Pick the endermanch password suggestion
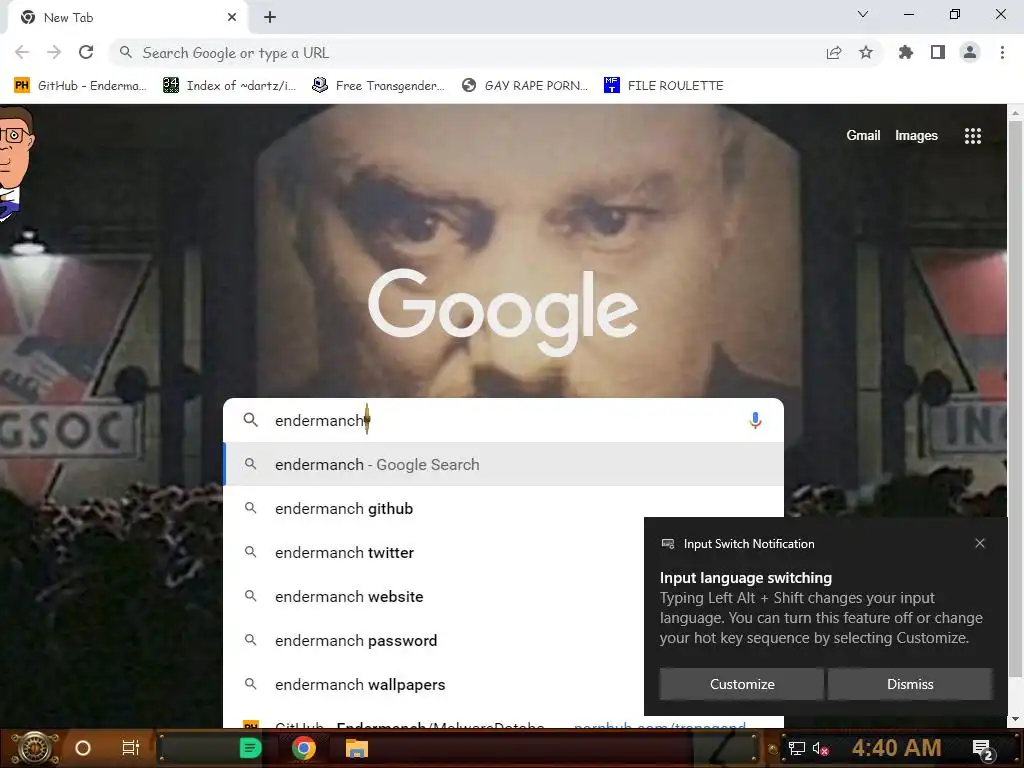The image size is (1024, 768). point(434,641)
